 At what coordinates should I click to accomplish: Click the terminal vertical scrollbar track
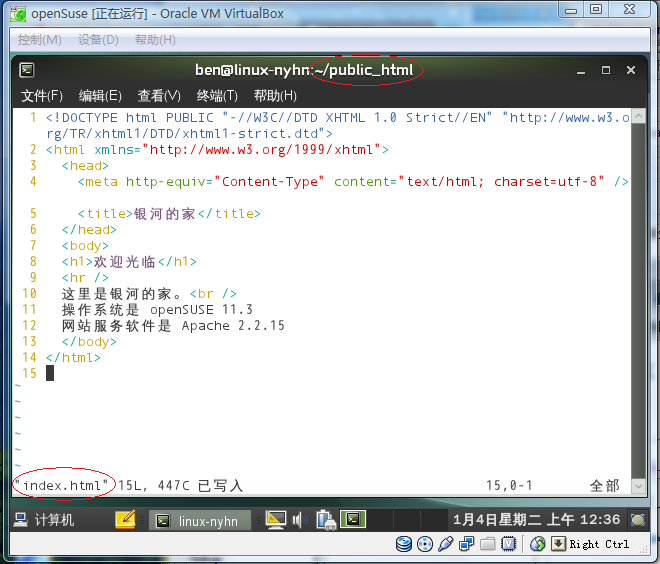[639, 301]
